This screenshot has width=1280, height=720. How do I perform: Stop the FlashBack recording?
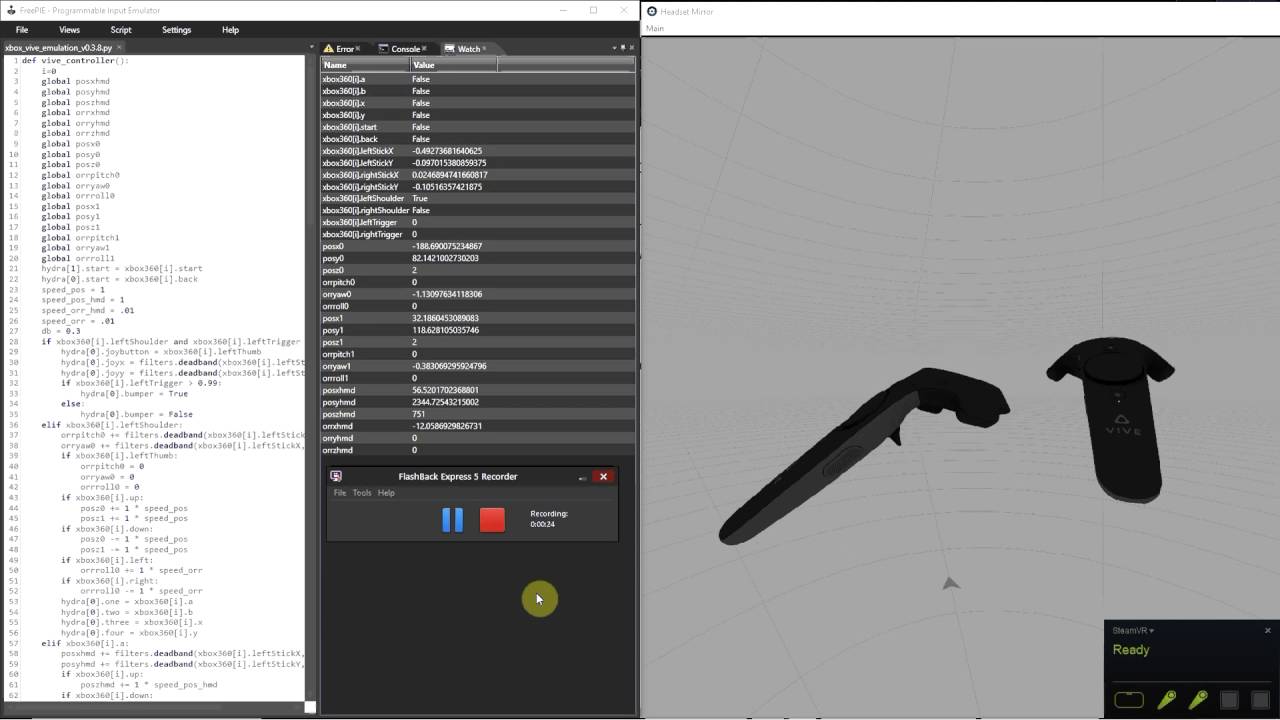pos(492,520)
